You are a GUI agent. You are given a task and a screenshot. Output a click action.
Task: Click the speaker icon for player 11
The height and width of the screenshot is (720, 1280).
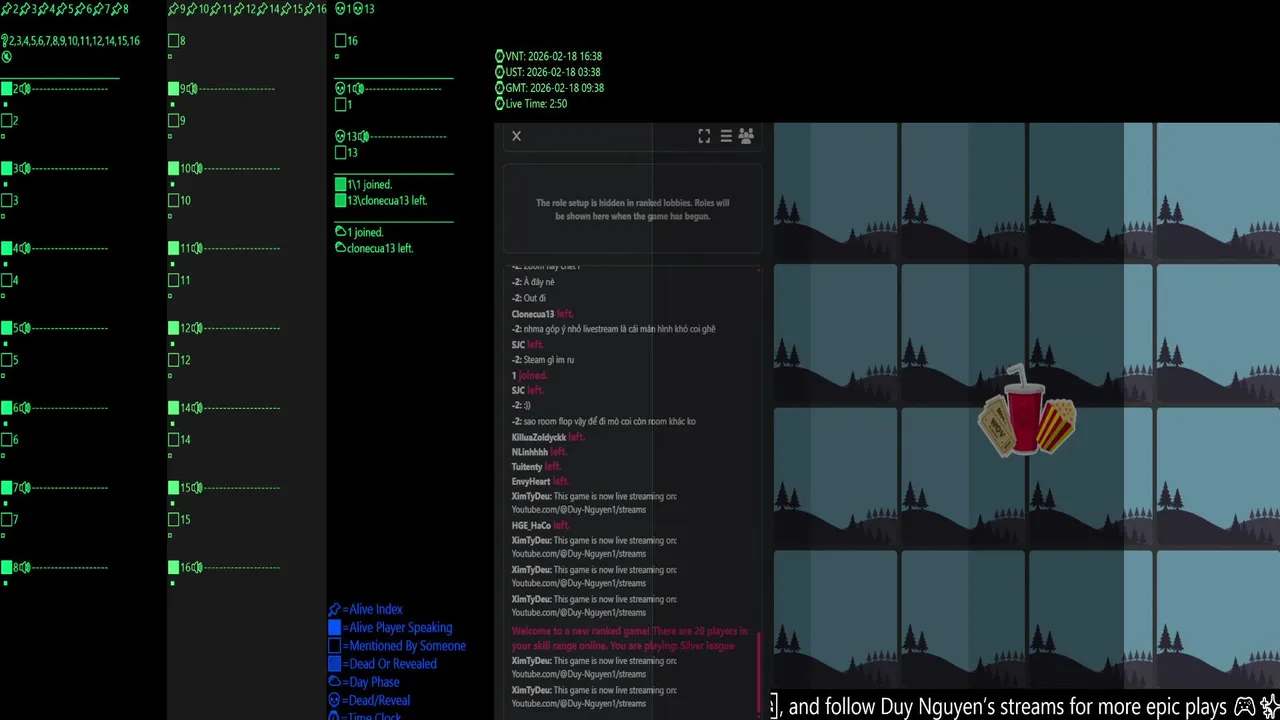point(198,249)
